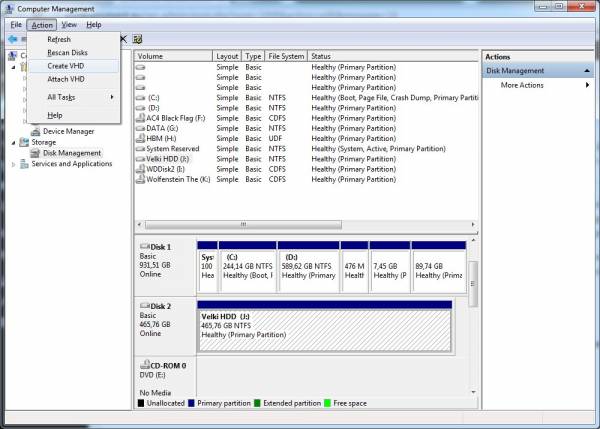The width and height of the screenshot is (600, 429).
Task: Click the Free space legend swatch
Action: coord(328,403)
